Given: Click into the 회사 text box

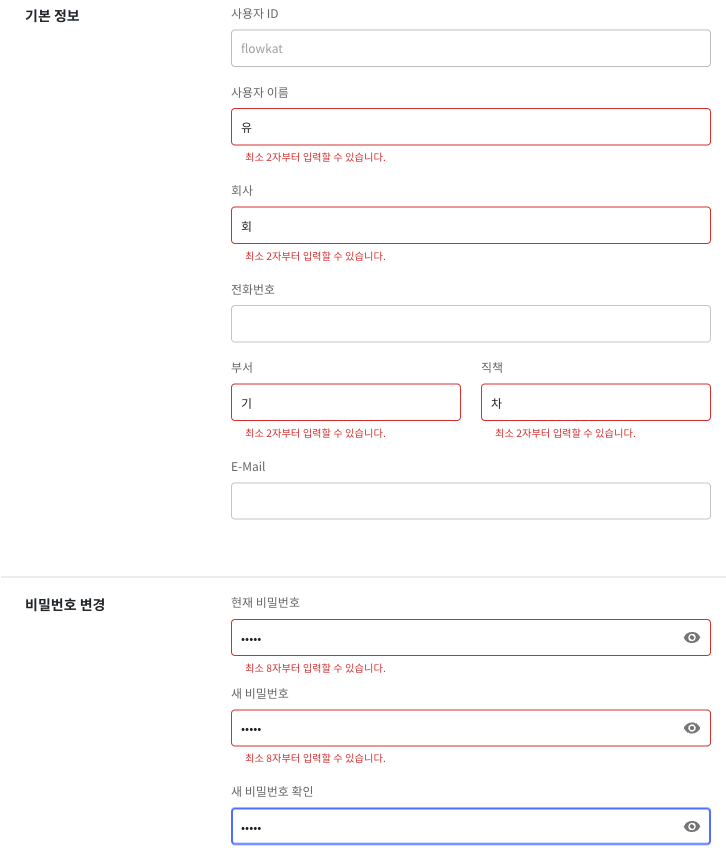Looking at the screenshot, I should 470,226.
